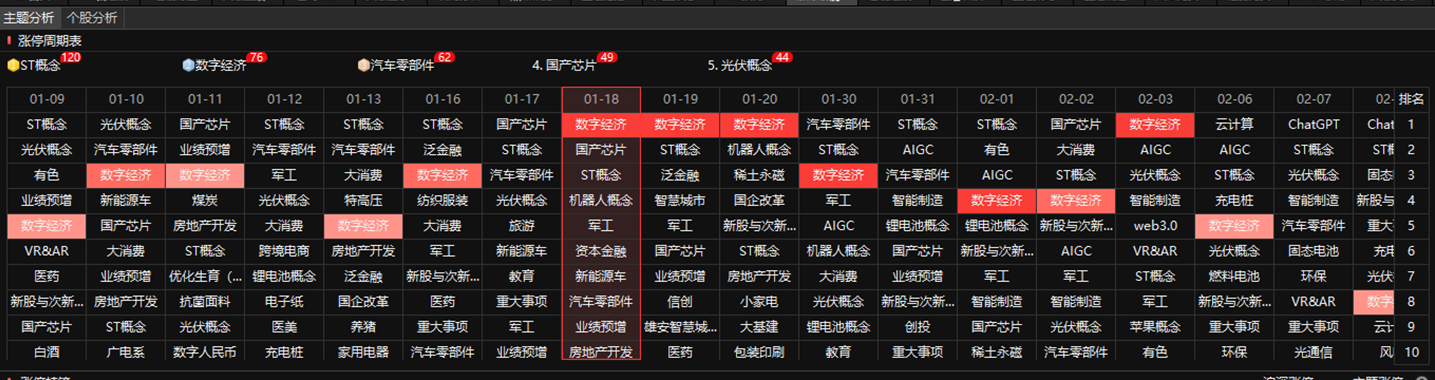Click rank number 1 in 排名 column
The width and height of the screenshot is (1435, 380).
coord(1412,125)
